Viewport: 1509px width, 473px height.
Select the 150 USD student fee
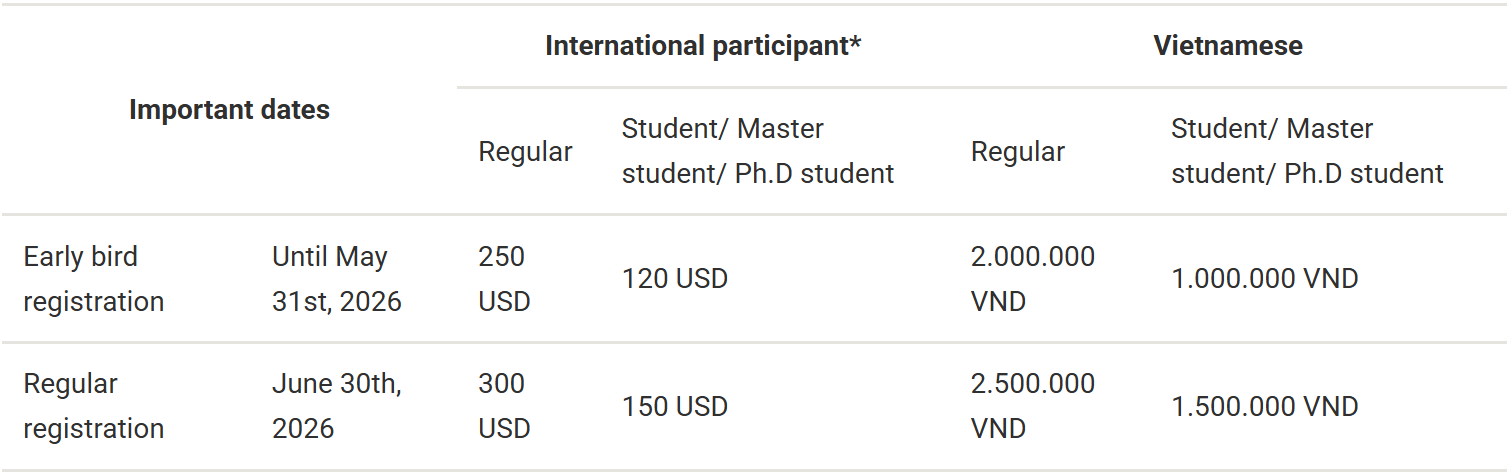coord(675,407)
